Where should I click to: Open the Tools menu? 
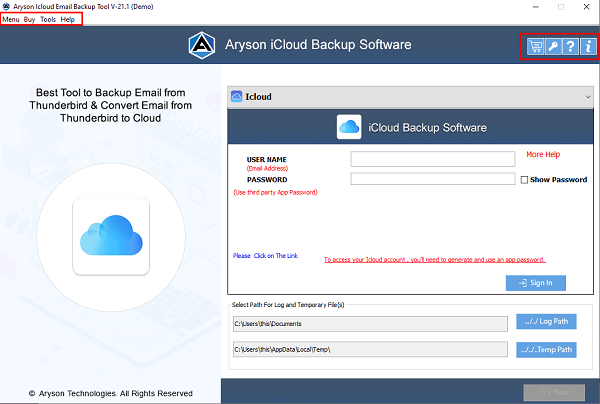[x=48, y=19]
